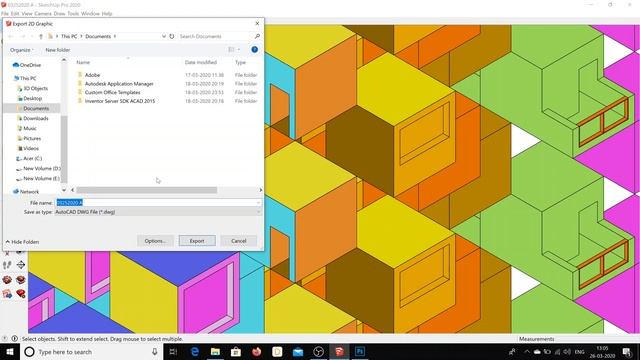640x360 pixels.
Task: Click the Options... button
Action: click(x=156, y=241)
